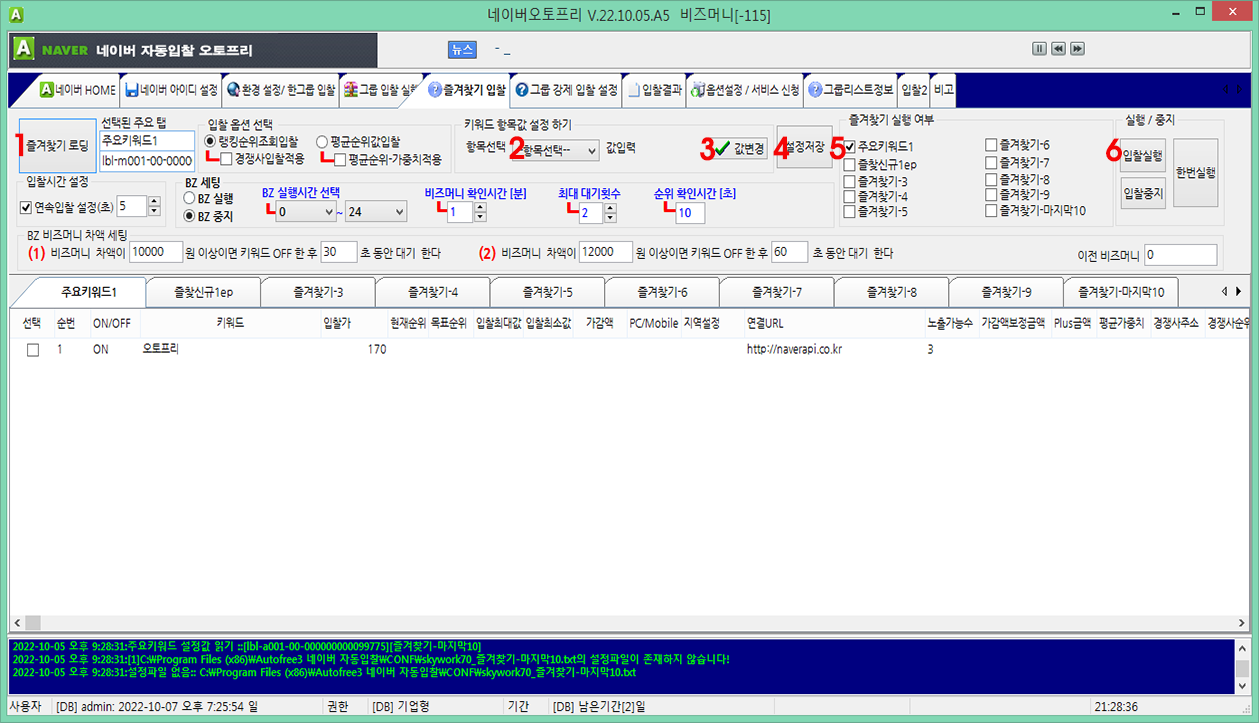Click the fast-forward icon at top right

(x=1075, y=48)
